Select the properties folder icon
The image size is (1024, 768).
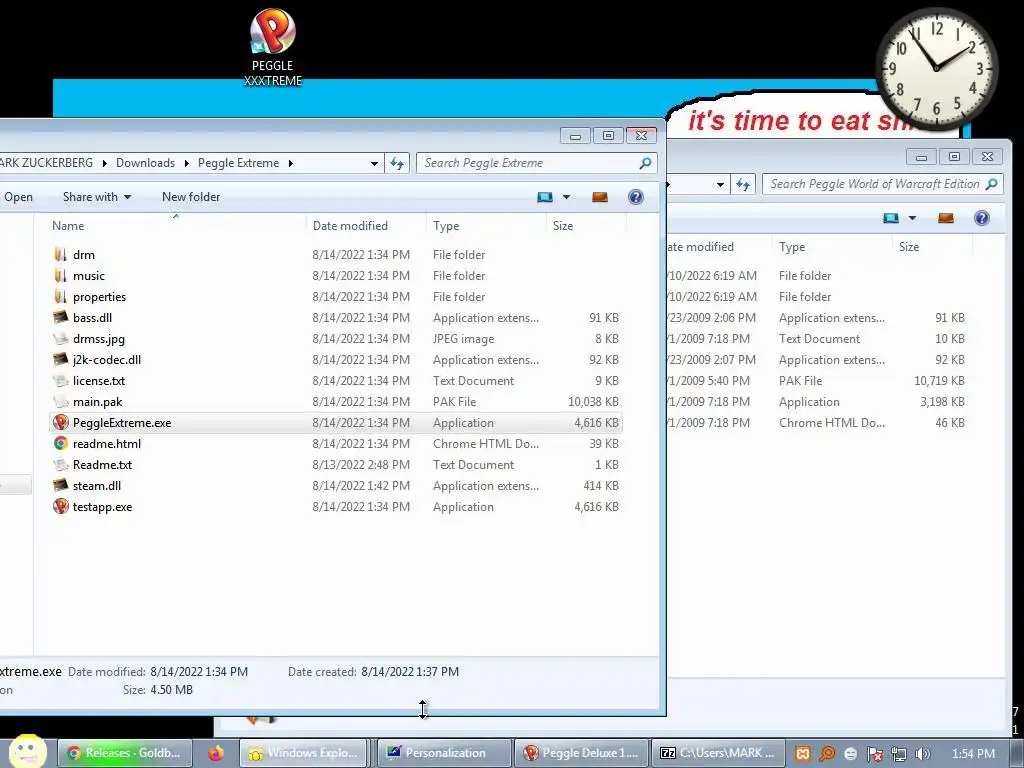(x=61, y=296)
